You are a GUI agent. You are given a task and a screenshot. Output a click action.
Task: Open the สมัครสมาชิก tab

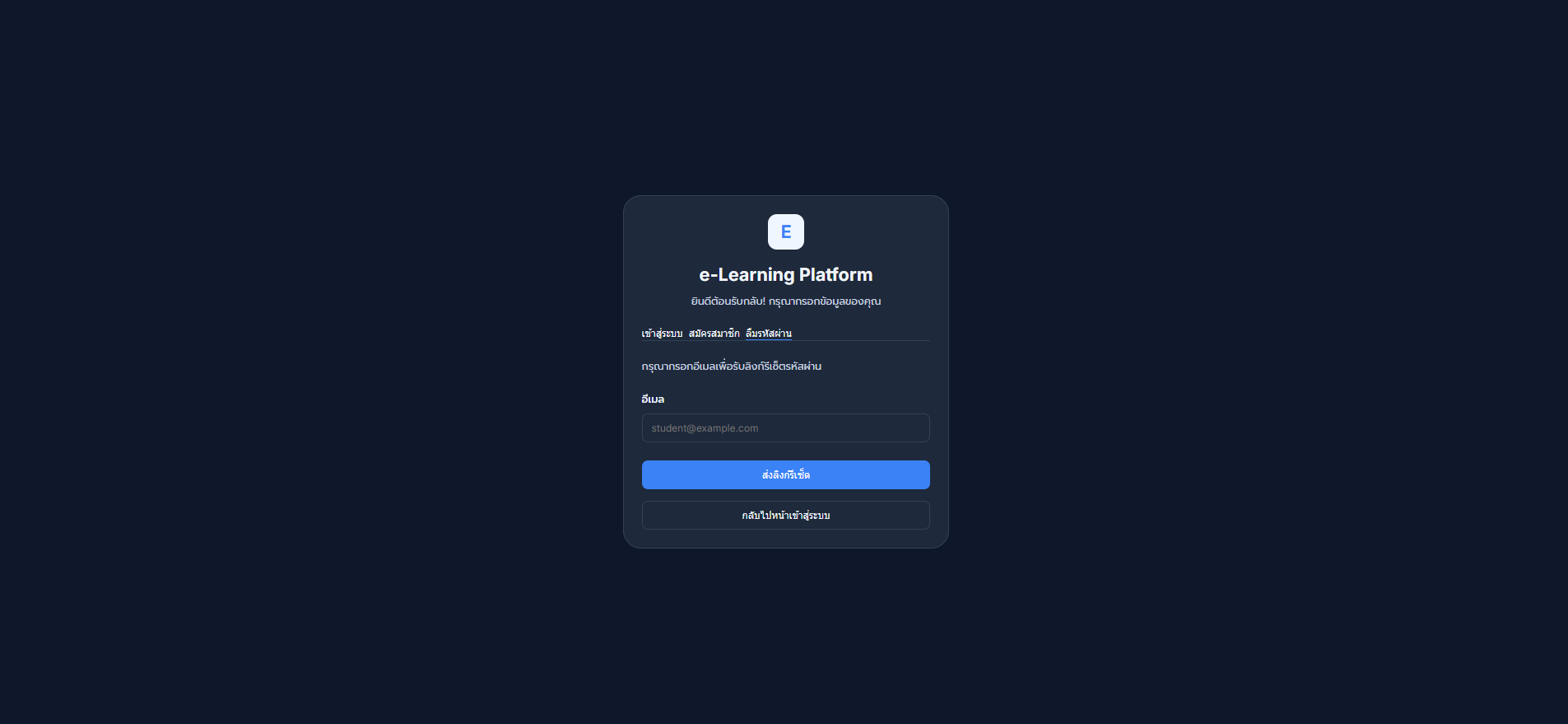tap(714, 334)
